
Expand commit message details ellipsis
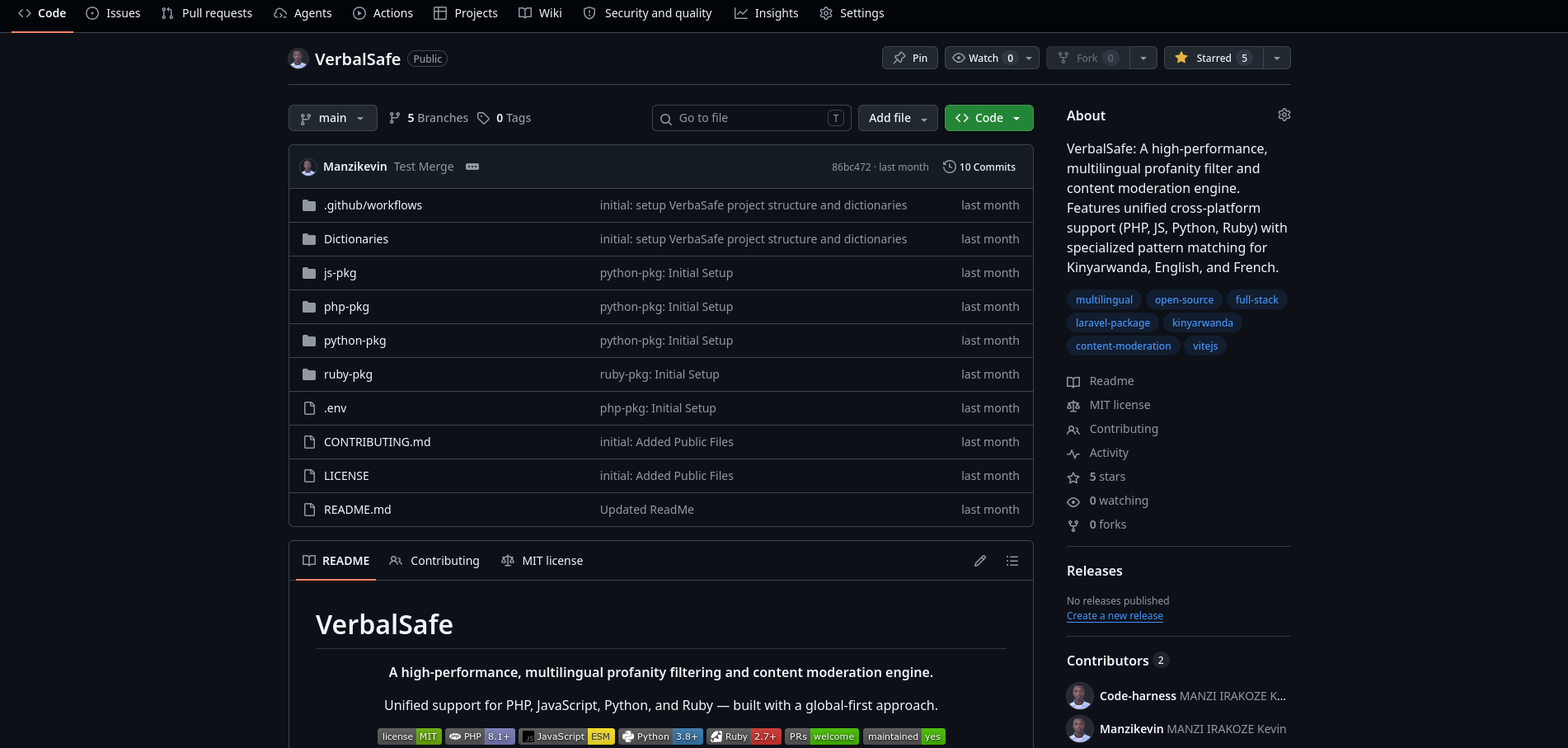(x=472, y=167)
